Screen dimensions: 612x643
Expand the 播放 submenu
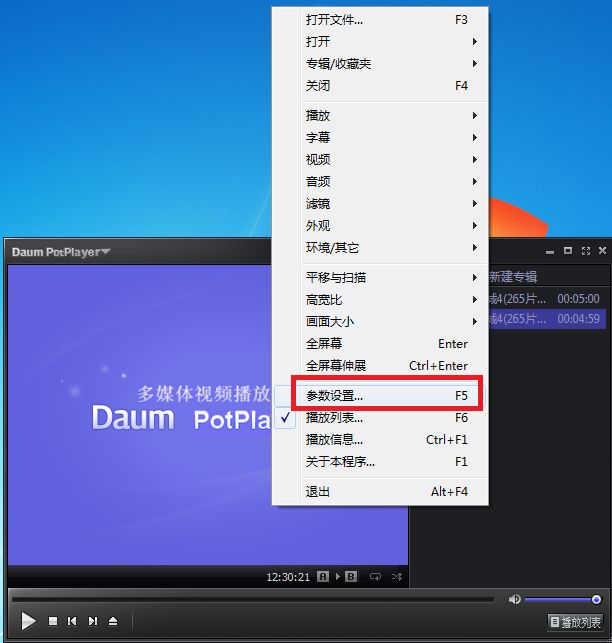(380, 116)
